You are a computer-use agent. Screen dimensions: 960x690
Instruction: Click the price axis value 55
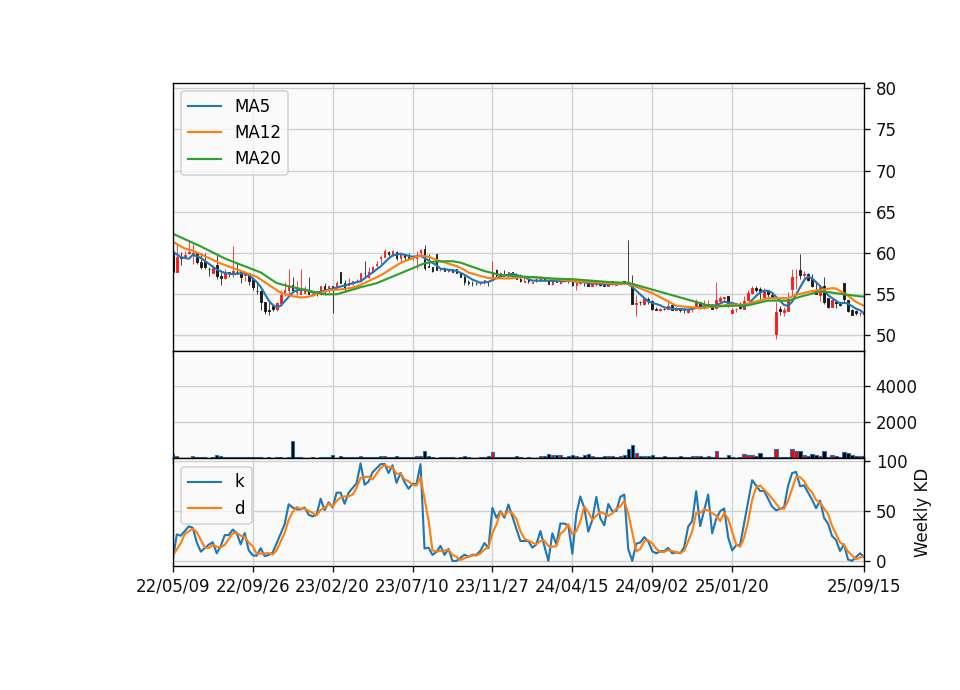point(885,295)
